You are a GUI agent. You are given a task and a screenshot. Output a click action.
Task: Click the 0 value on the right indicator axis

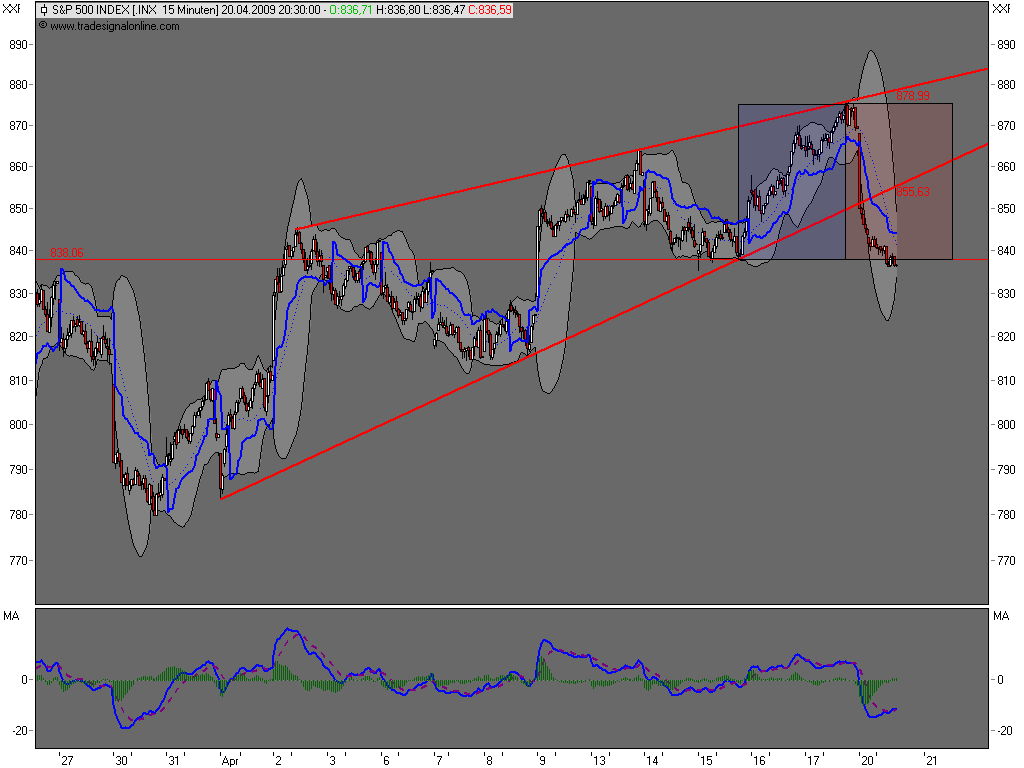[1000, 680]
